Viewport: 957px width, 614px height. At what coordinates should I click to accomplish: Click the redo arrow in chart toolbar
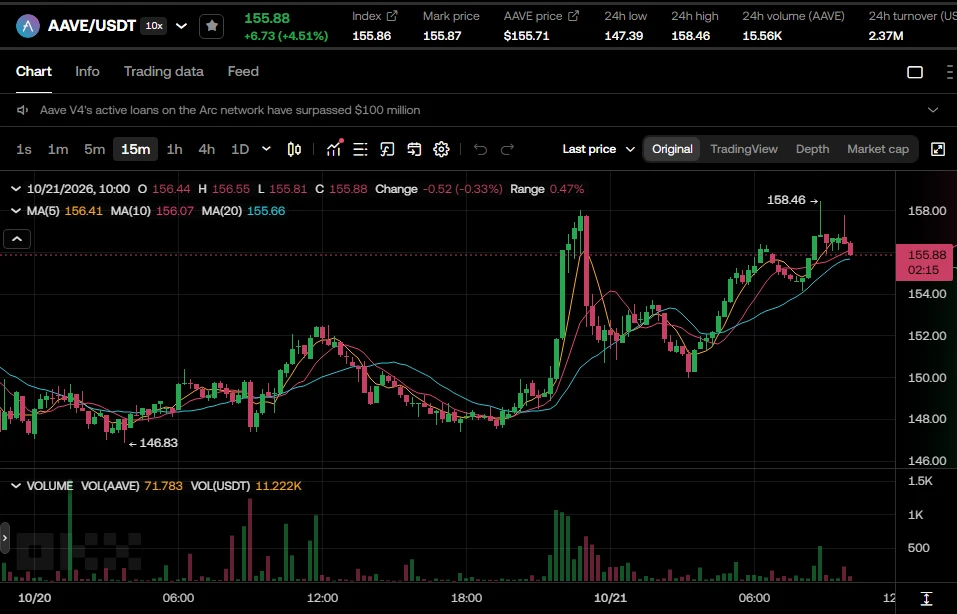pos(507,149)
